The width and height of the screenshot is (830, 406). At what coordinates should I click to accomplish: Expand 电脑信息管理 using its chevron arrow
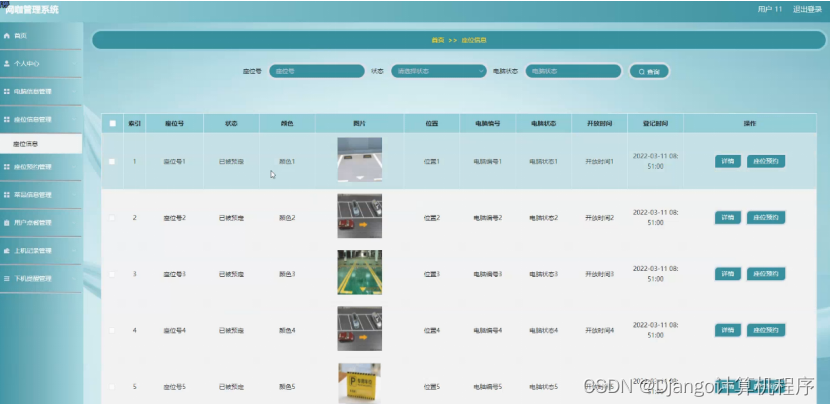point(74,92)
